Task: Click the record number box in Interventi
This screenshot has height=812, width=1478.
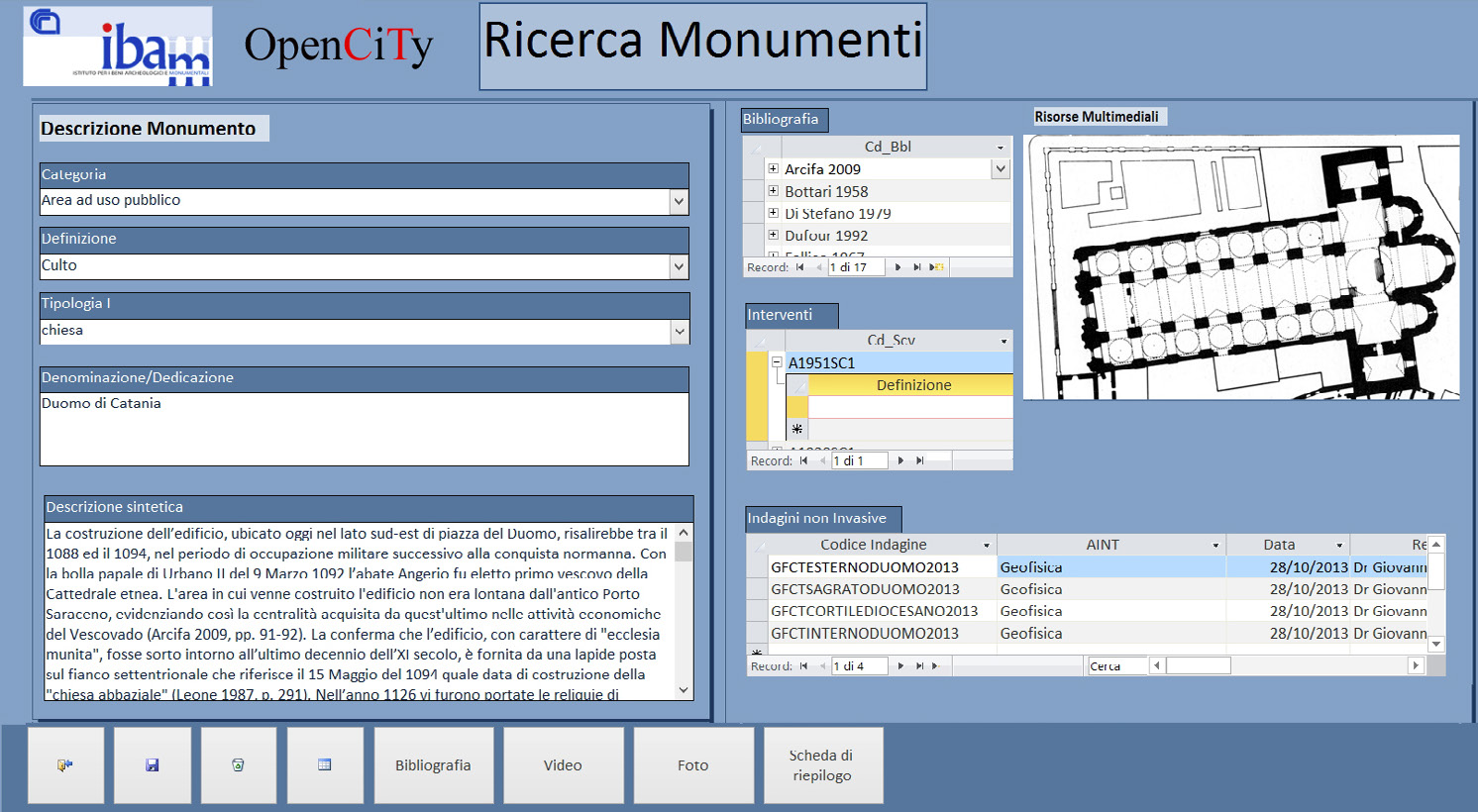Action: [860, 460]
